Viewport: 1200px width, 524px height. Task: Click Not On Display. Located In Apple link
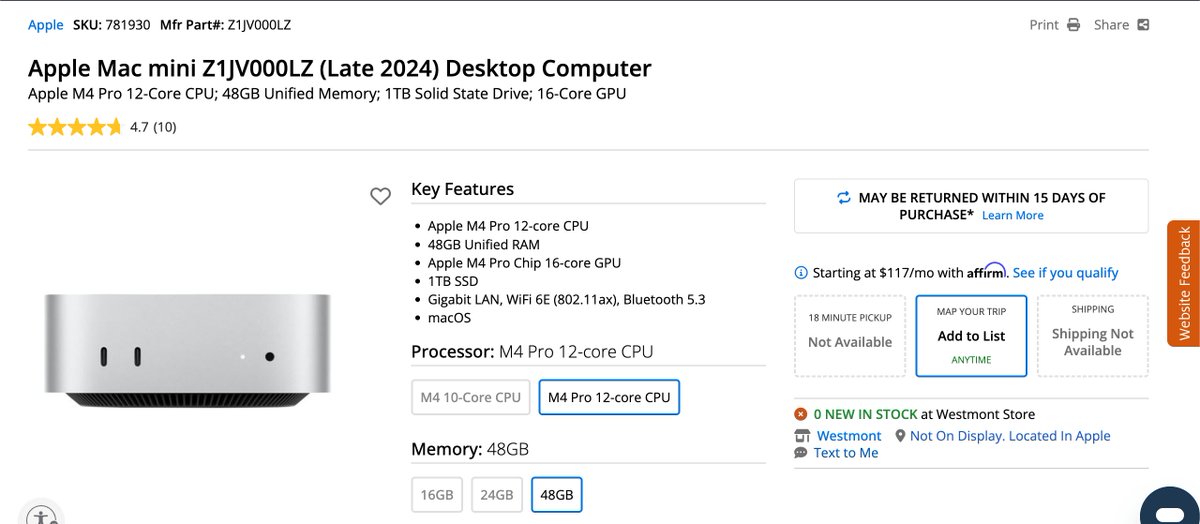coord(1010,436)
